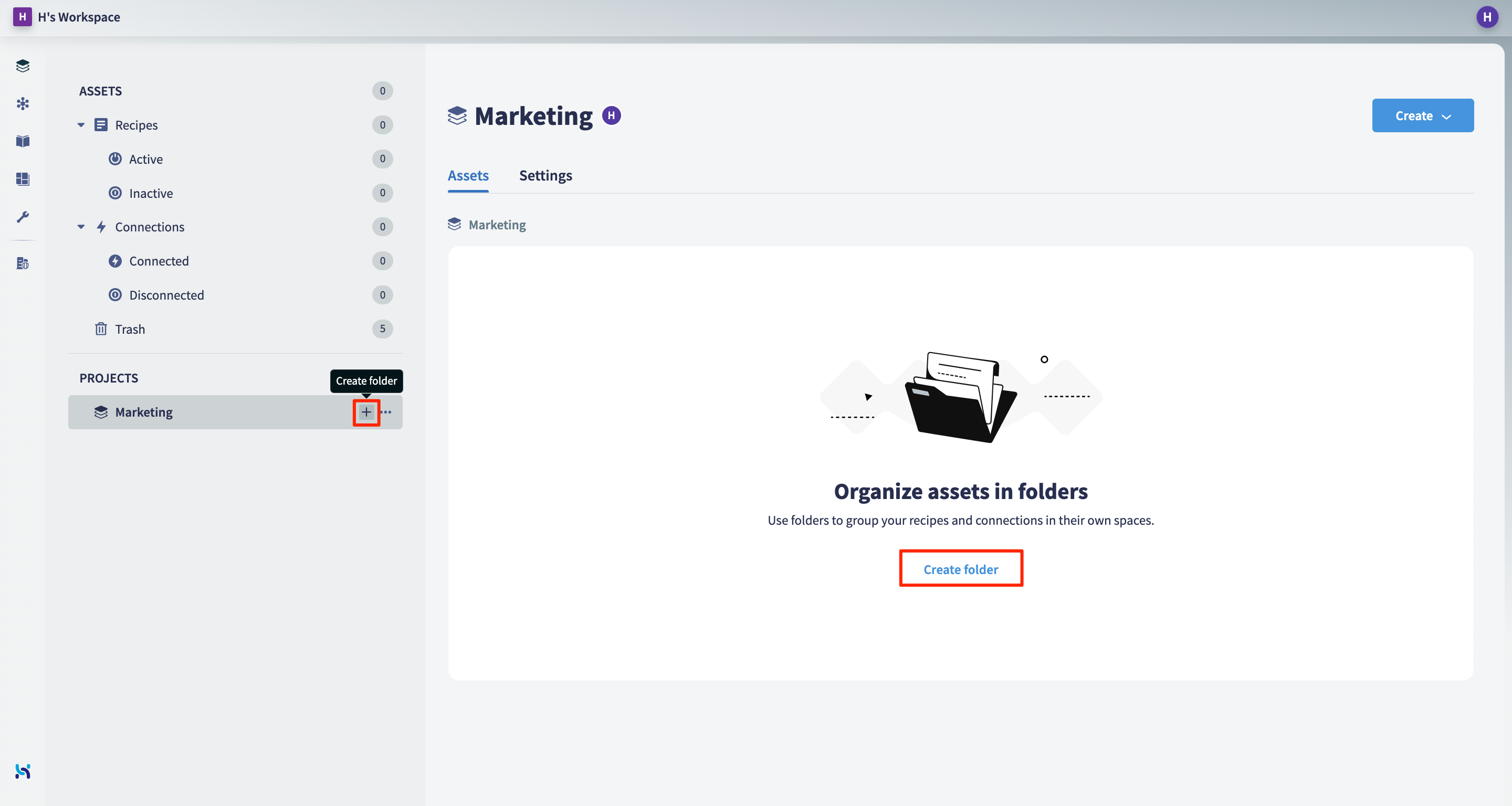1512x806 pixels.
Task: Click the Organize assets in folders heading
Action: point(961,491)
